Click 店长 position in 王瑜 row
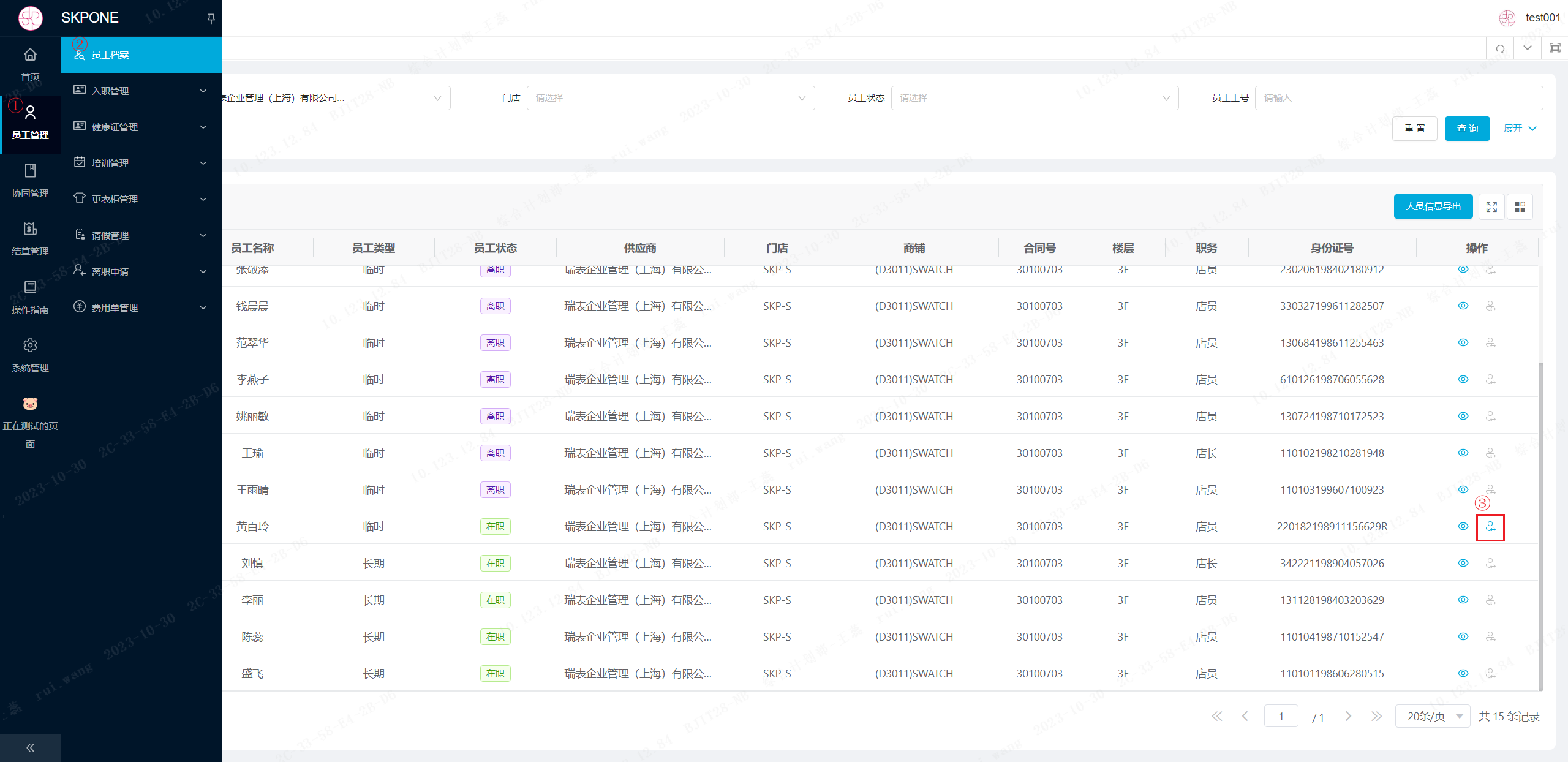 1206,453
